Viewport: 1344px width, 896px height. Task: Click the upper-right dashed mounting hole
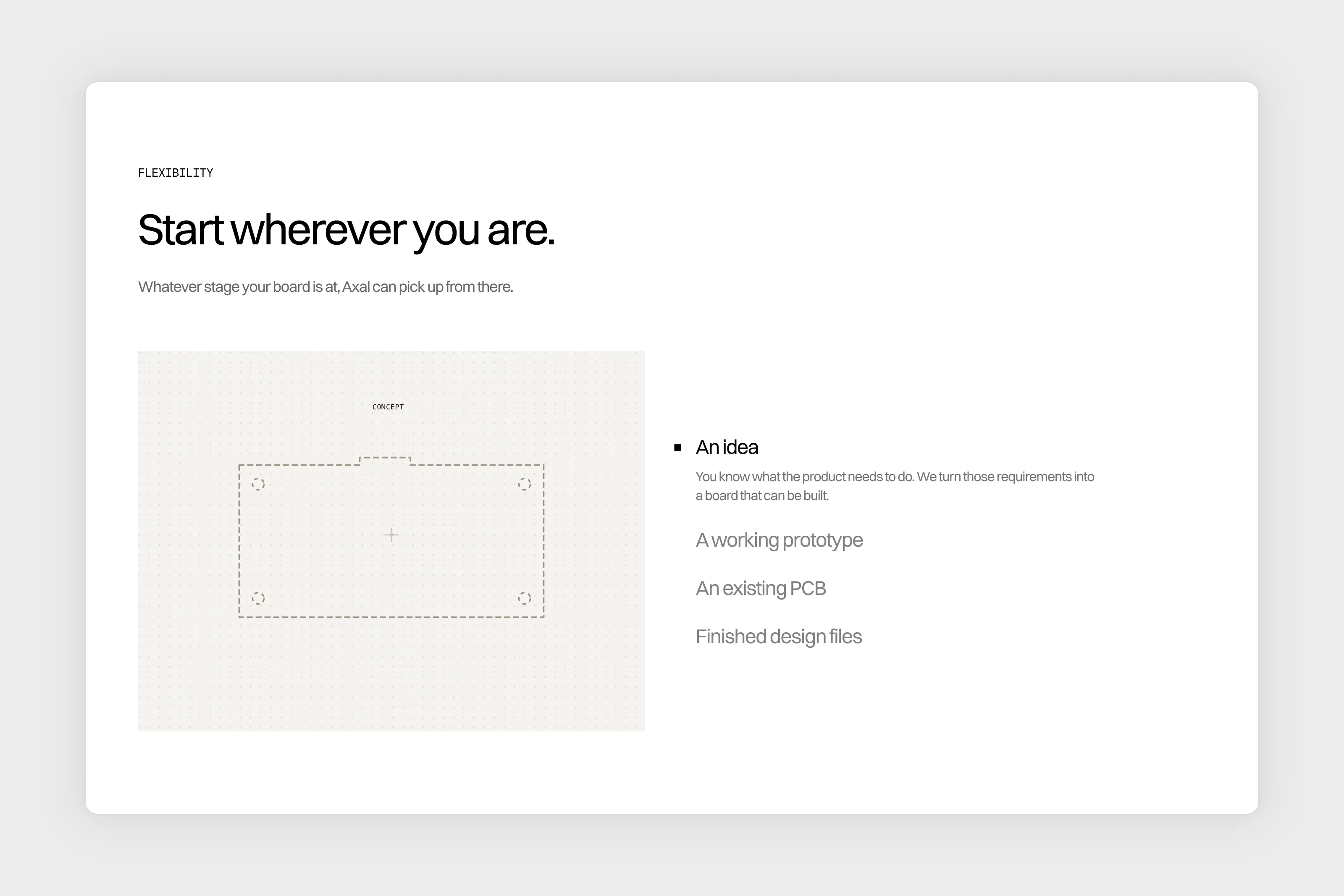[x=525, y=484]
